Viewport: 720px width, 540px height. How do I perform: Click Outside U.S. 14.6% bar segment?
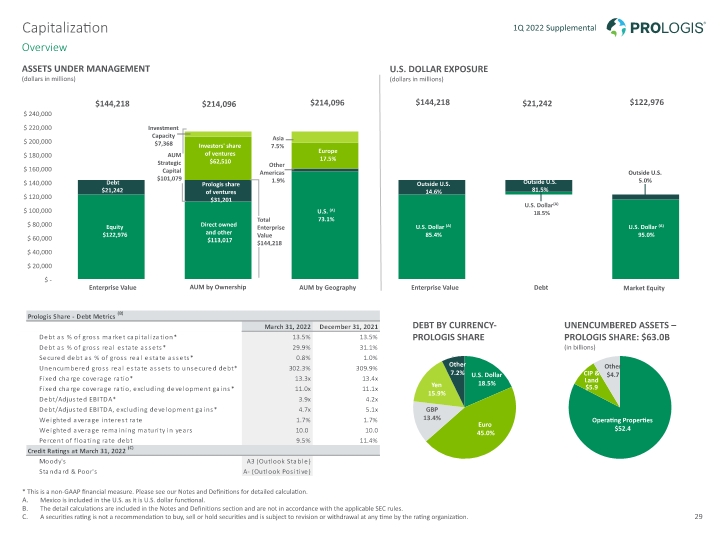[x=432, y=187]
